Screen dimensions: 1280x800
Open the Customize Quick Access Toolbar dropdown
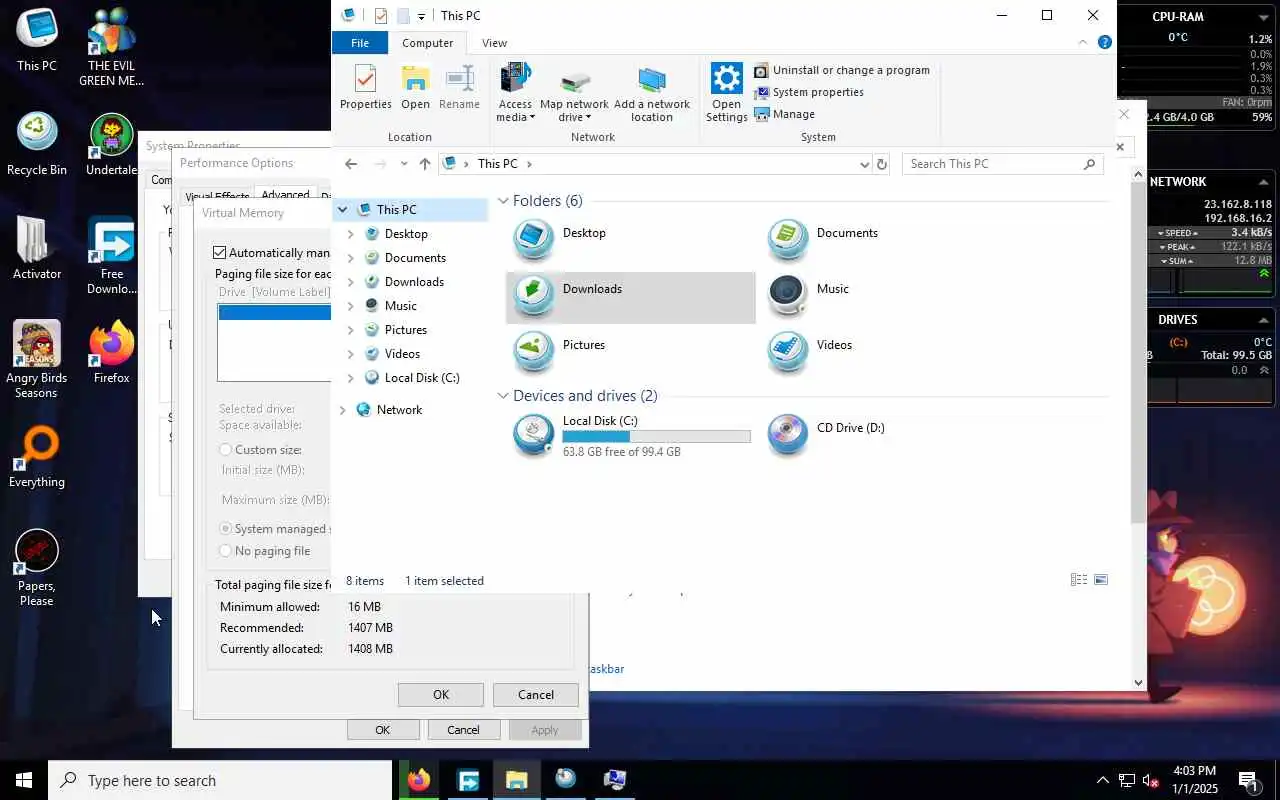coord(421,16)
